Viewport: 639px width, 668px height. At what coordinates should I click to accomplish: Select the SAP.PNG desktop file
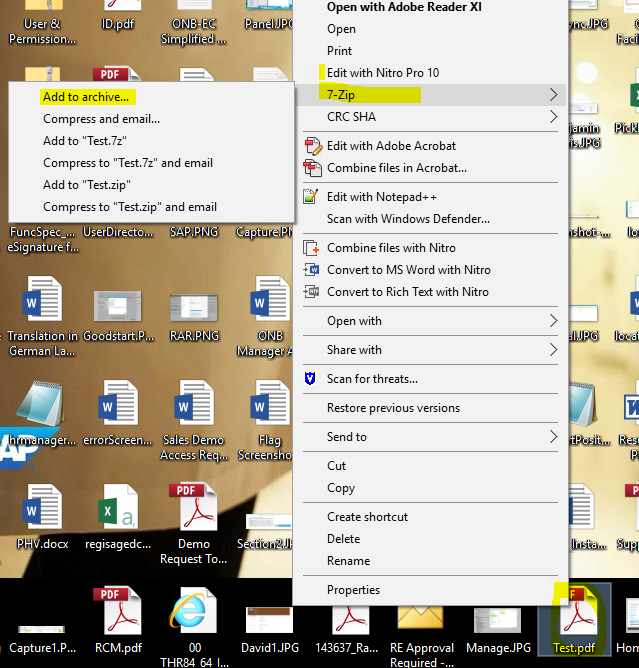tap(194, 232)
